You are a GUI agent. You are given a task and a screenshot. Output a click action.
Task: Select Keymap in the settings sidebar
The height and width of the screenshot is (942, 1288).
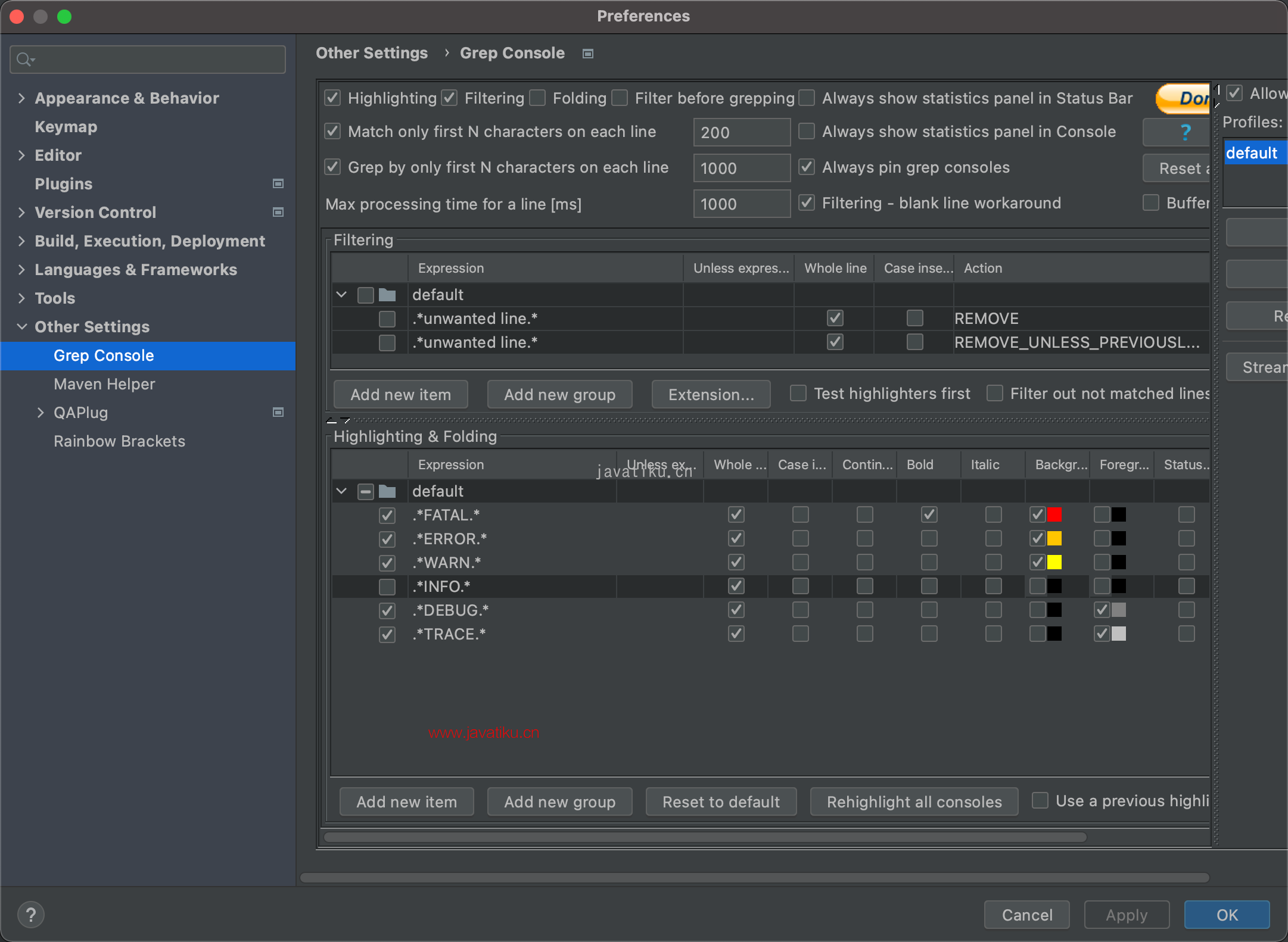(x=66, y=127)
